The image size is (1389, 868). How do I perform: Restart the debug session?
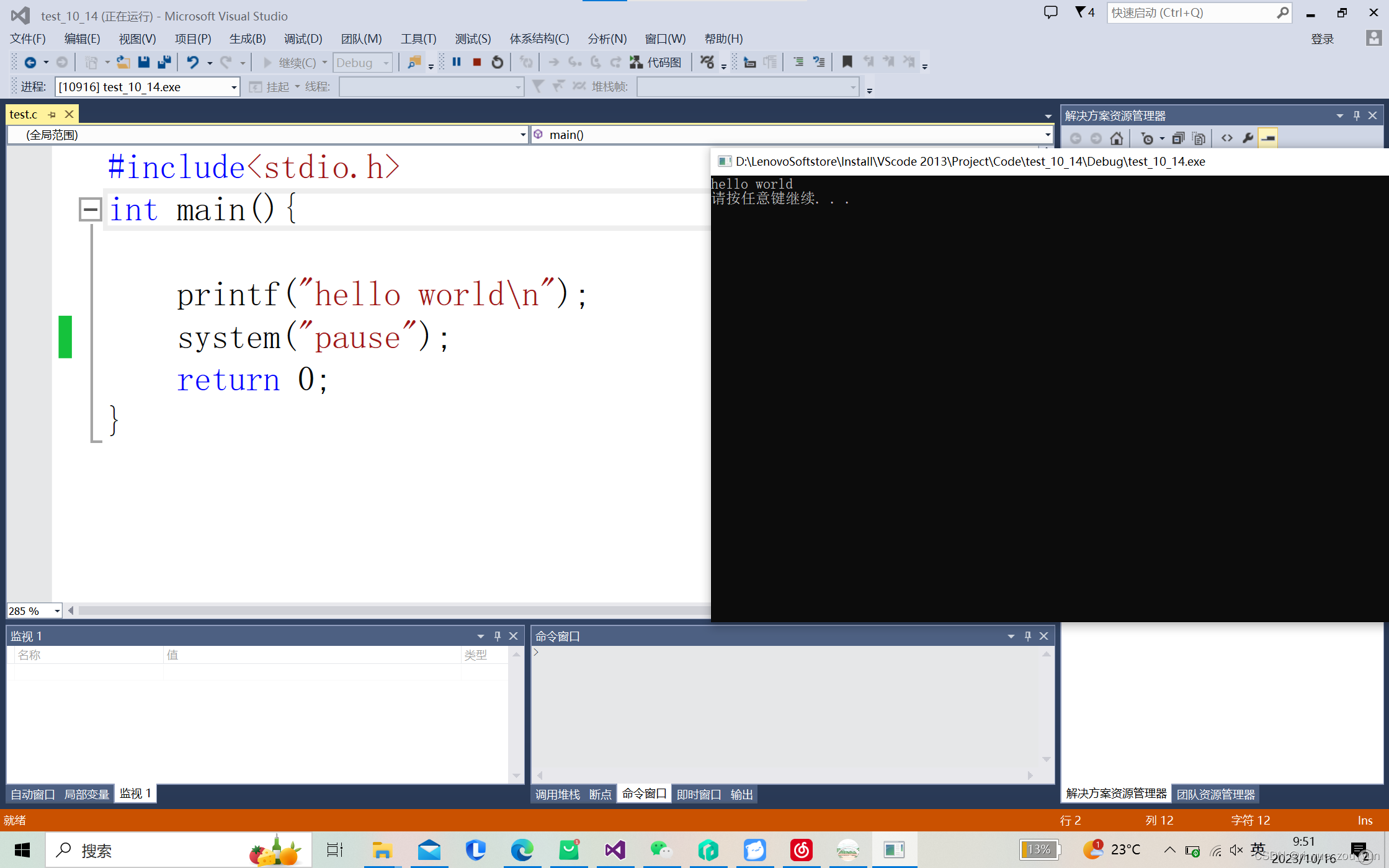[497, 62]
